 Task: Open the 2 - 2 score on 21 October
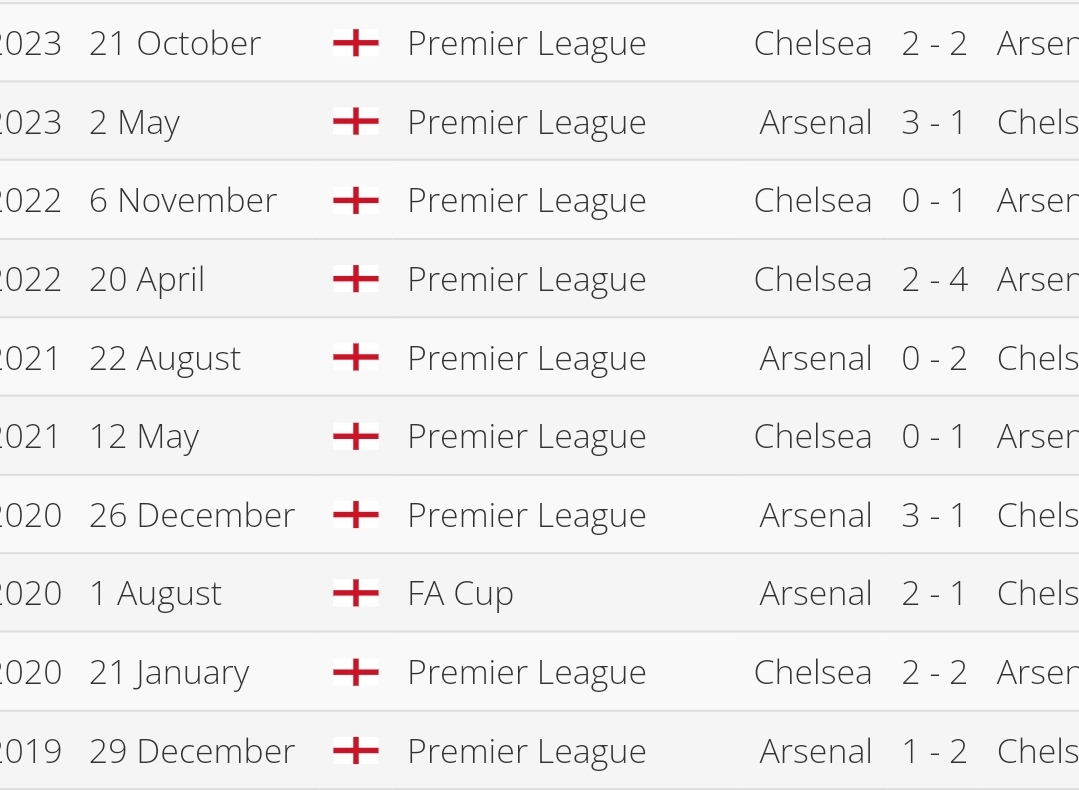pos(934,43)
